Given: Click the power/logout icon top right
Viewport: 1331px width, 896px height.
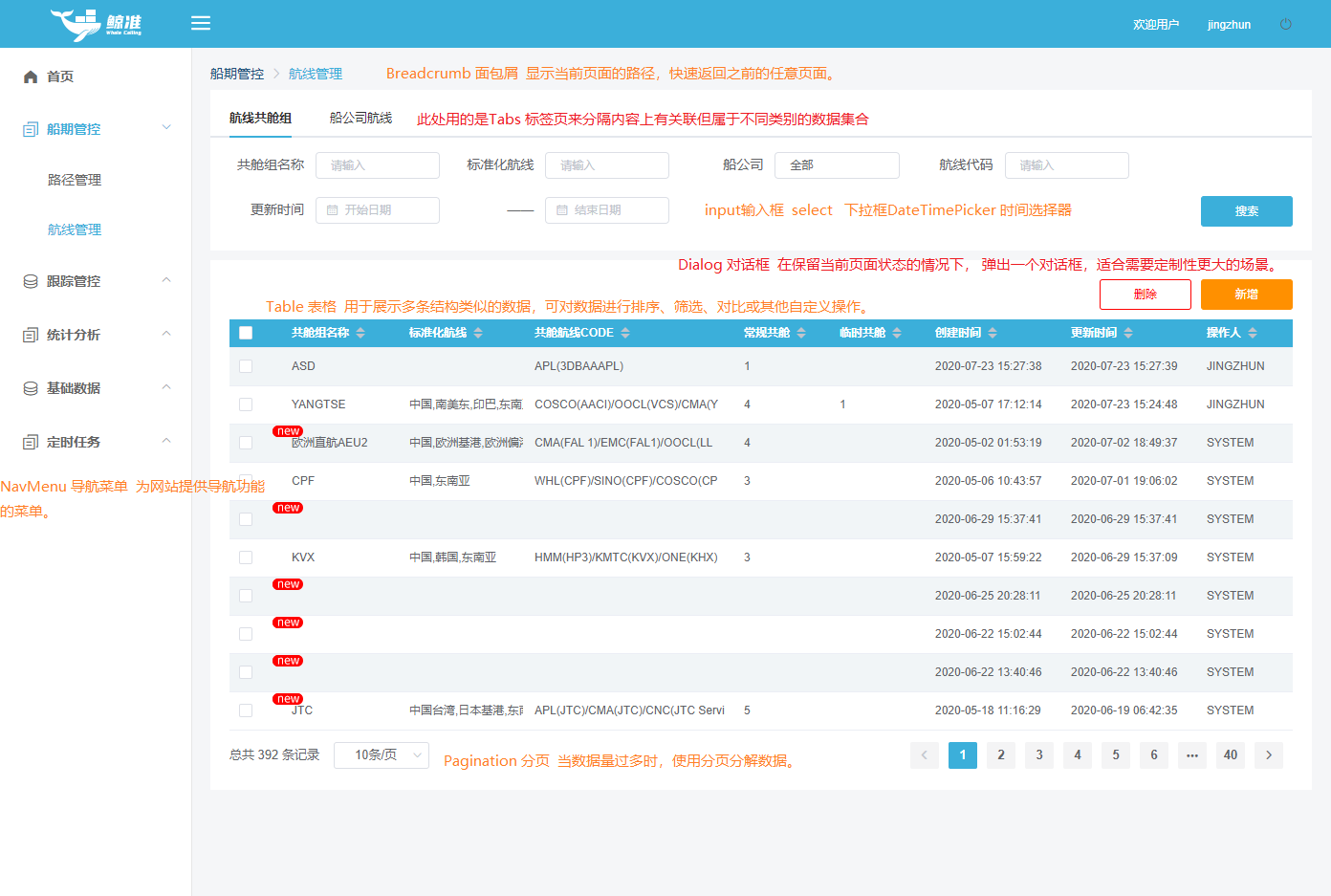Looking at the screenshot, I should point(1286,23).
